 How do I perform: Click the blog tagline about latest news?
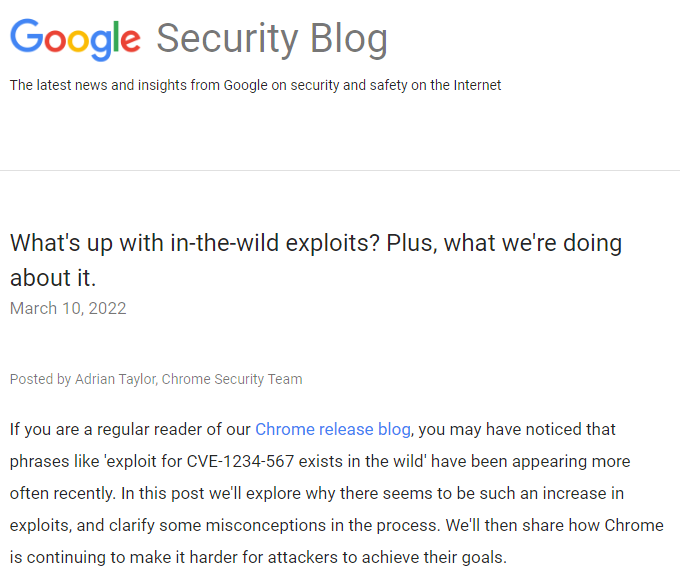point(255,85)
